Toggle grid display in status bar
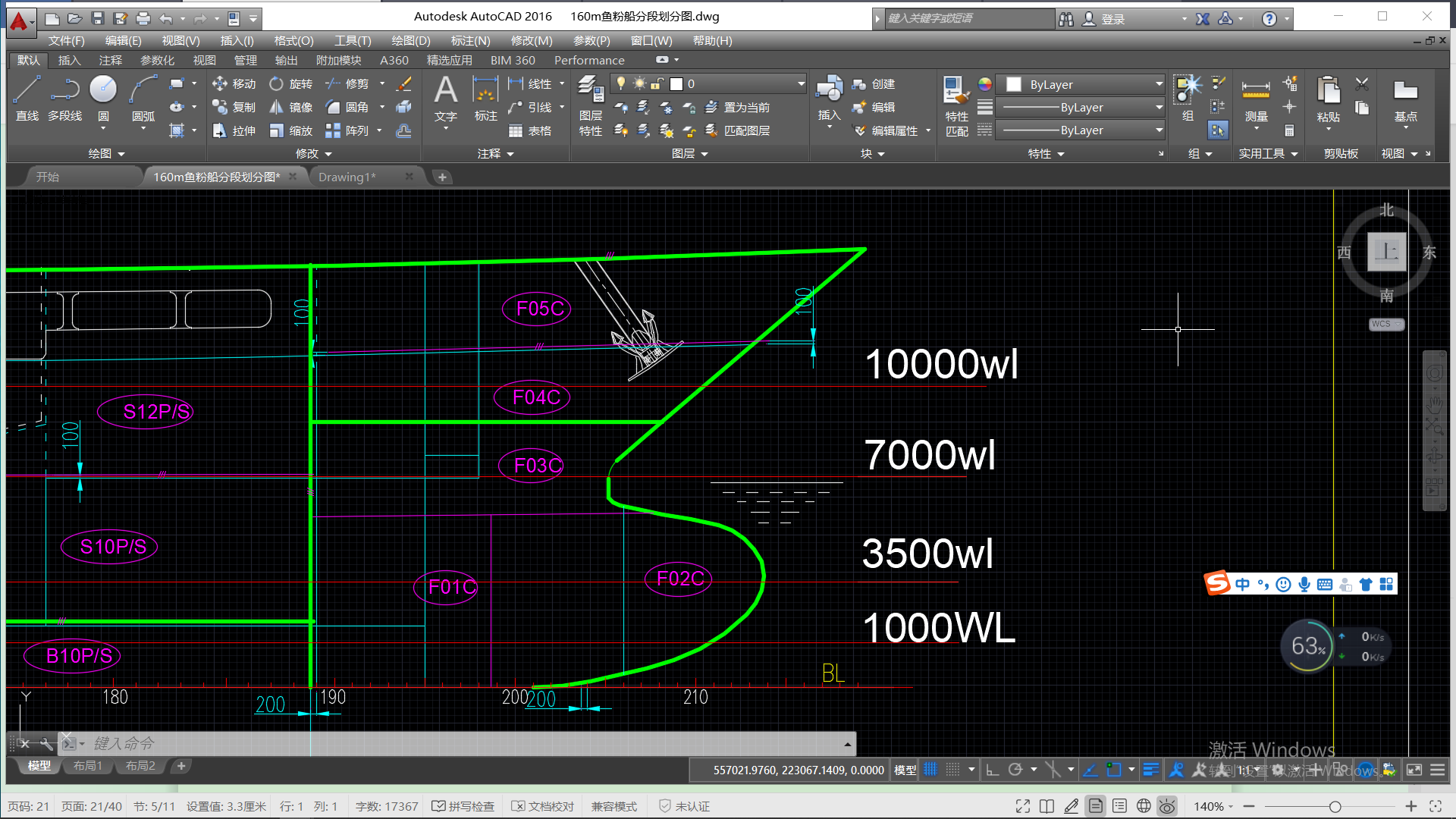The image size is (1456, 819). click(x=930, y=770)
